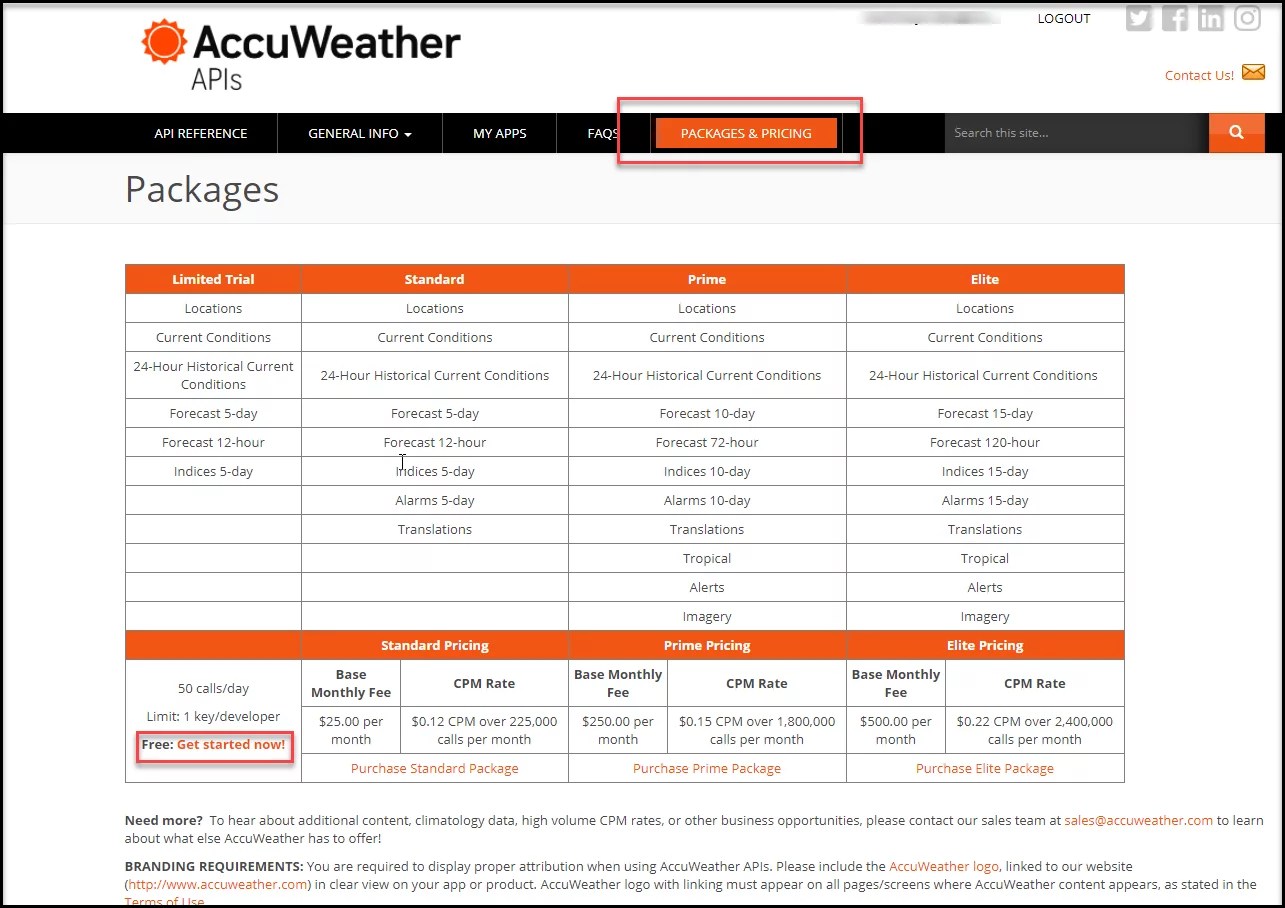Click the AccuWeather APIs logo
The image size is (1285, 908).
[301, 55]
